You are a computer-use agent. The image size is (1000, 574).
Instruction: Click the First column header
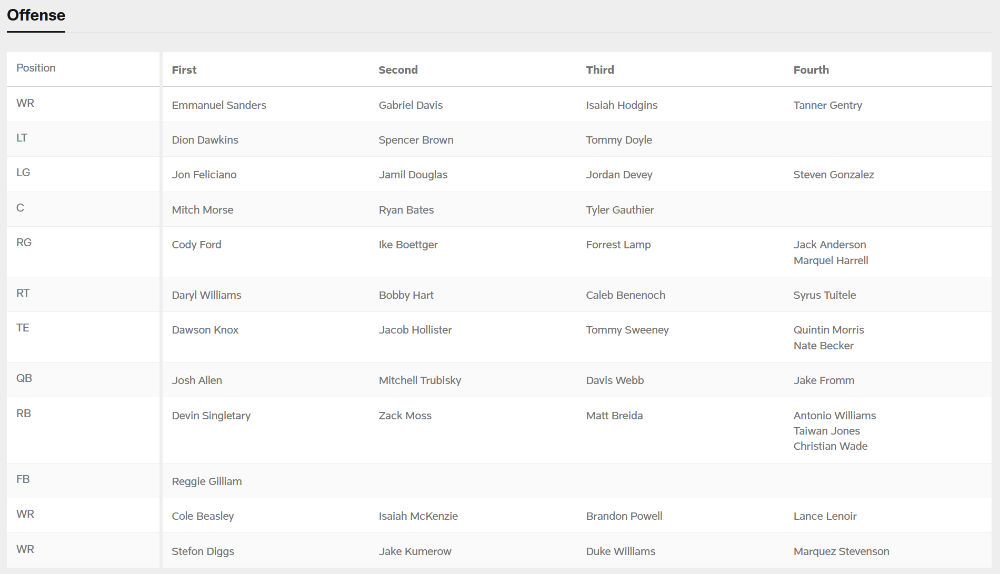tap(184, 70)
